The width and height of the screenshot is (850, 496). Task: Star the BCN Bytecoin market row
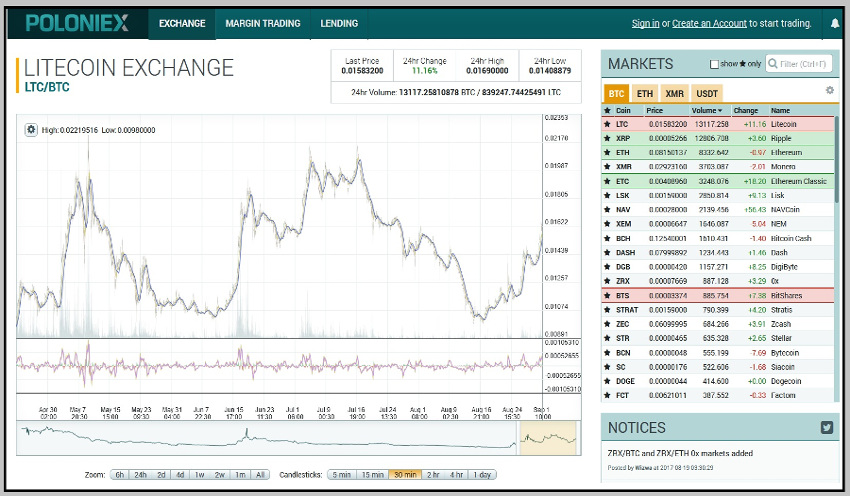(607, 352)
